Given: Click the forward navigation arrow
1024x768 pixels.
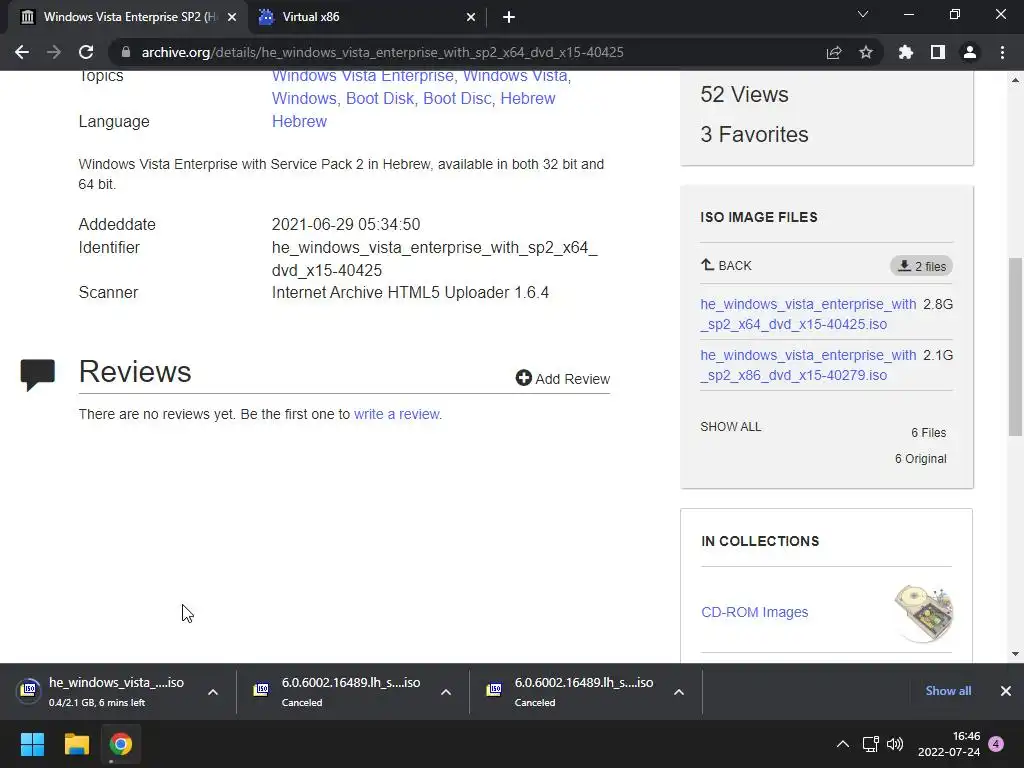Looking at the screenshot, I should click(x=54, y=52).
